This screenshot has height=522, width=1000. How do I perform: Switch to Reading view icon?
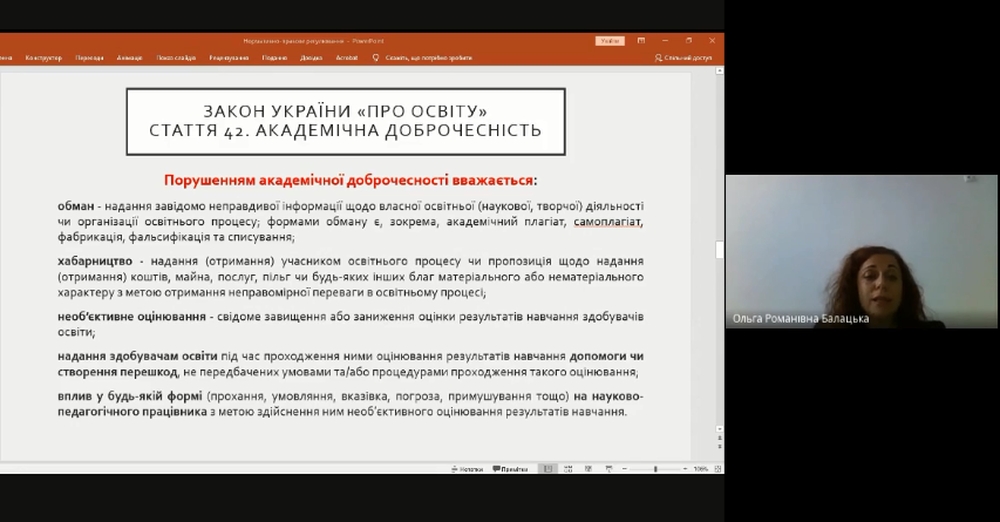point(588,469)
